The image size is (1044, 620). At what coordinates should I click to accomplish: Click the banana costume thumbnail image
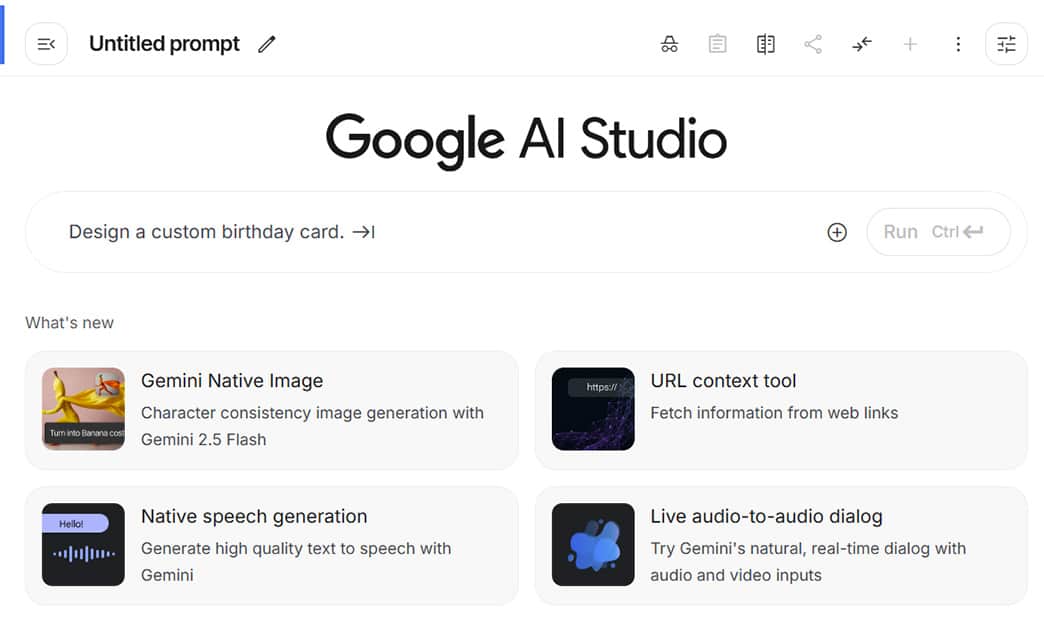pyautogui.click(x=83, y=410)
